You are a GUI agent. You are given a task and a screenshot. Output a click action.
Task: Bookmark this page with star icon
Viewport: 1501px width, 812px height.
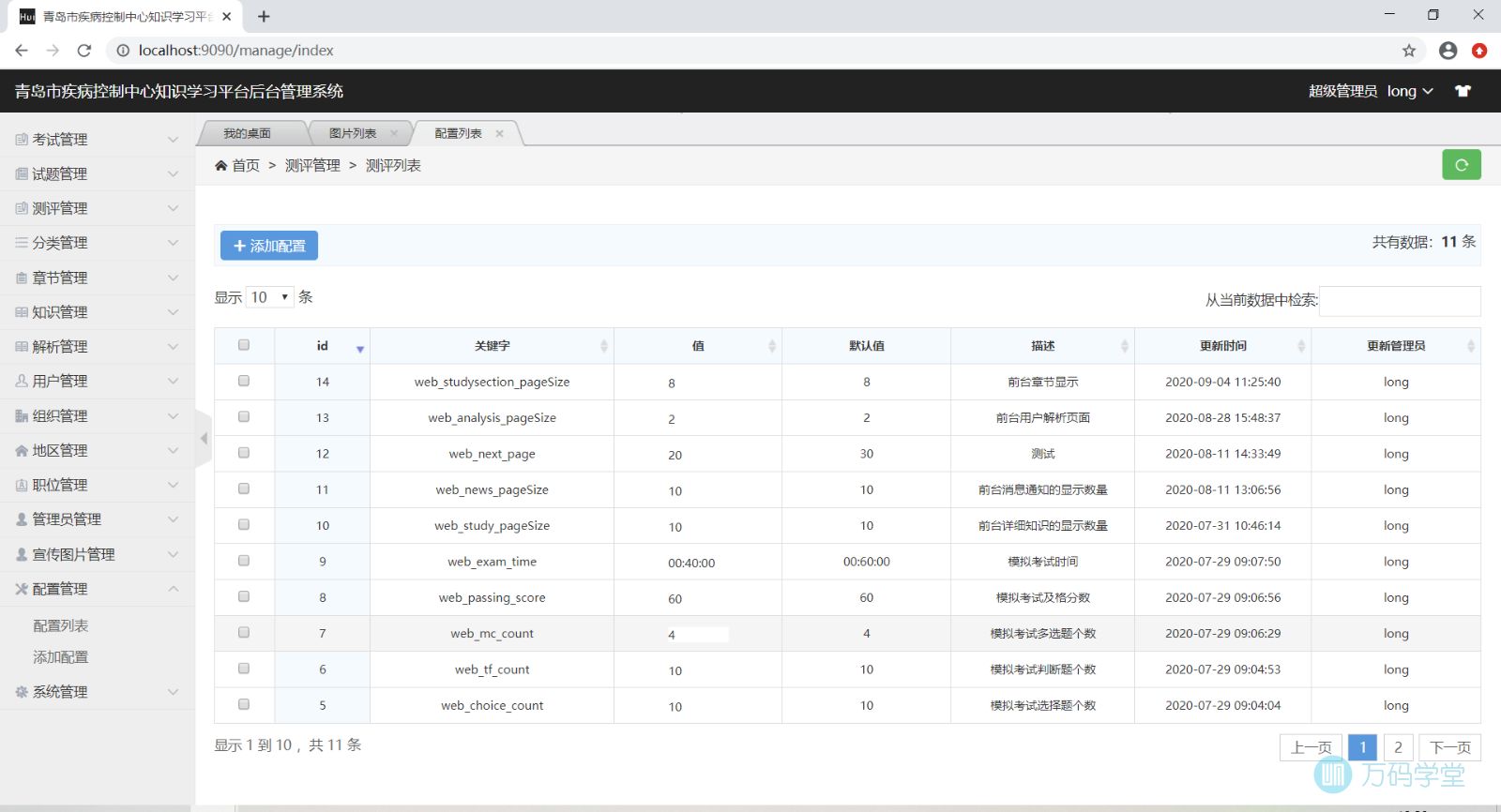point(1409,51)
